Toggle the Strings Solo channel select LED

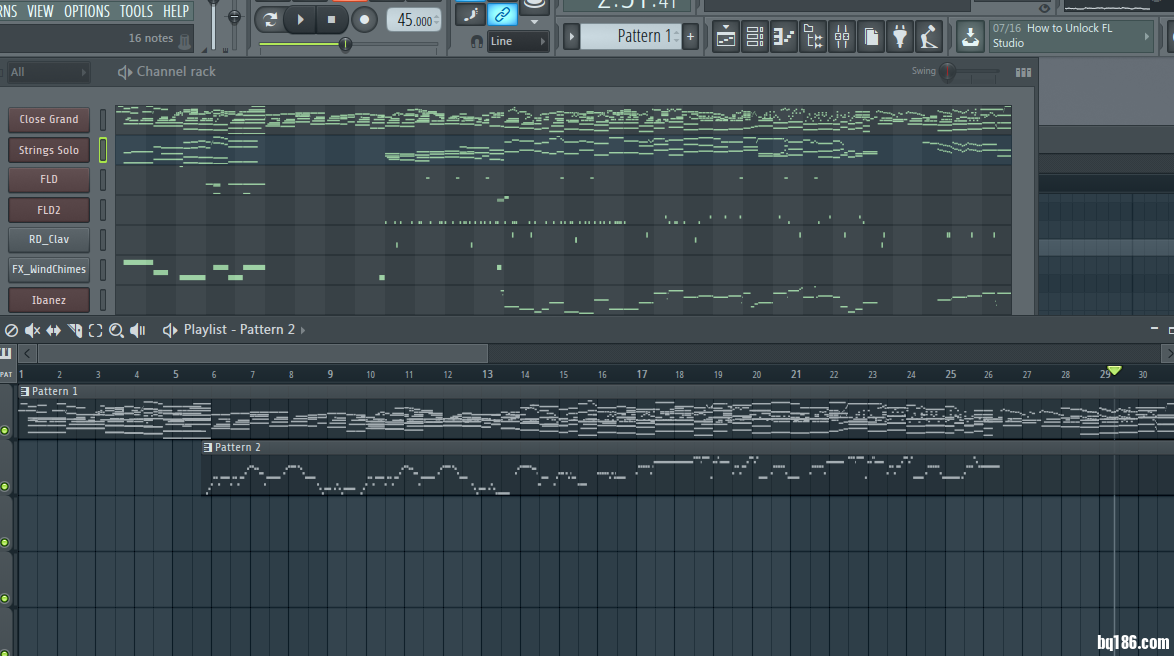103,150
